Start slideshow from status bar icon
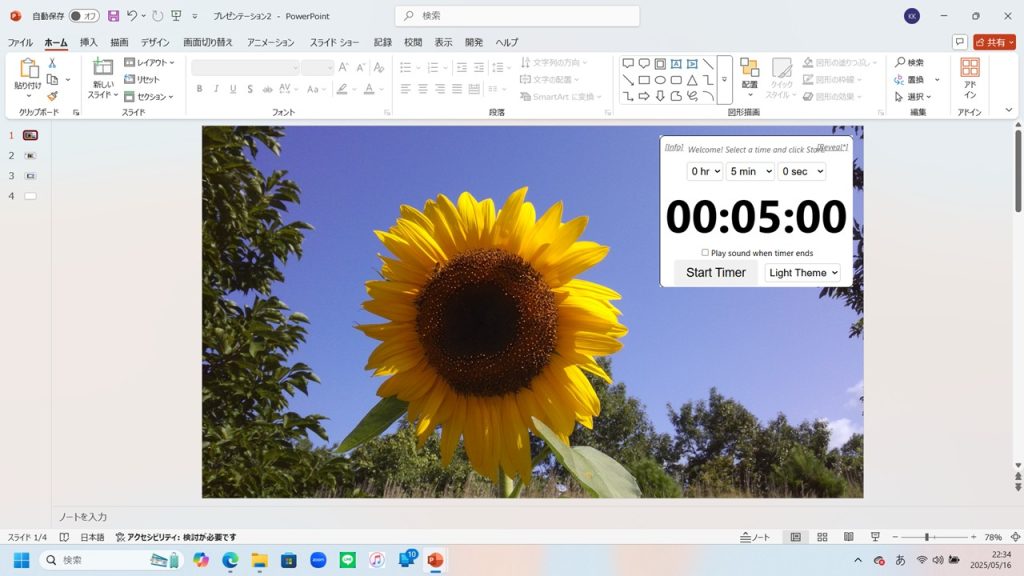 875,537
